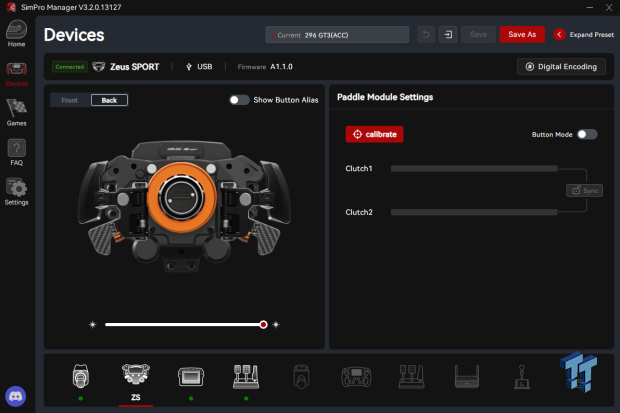
Task: Open the Discord community link
Action: click(x=15, y=396)
